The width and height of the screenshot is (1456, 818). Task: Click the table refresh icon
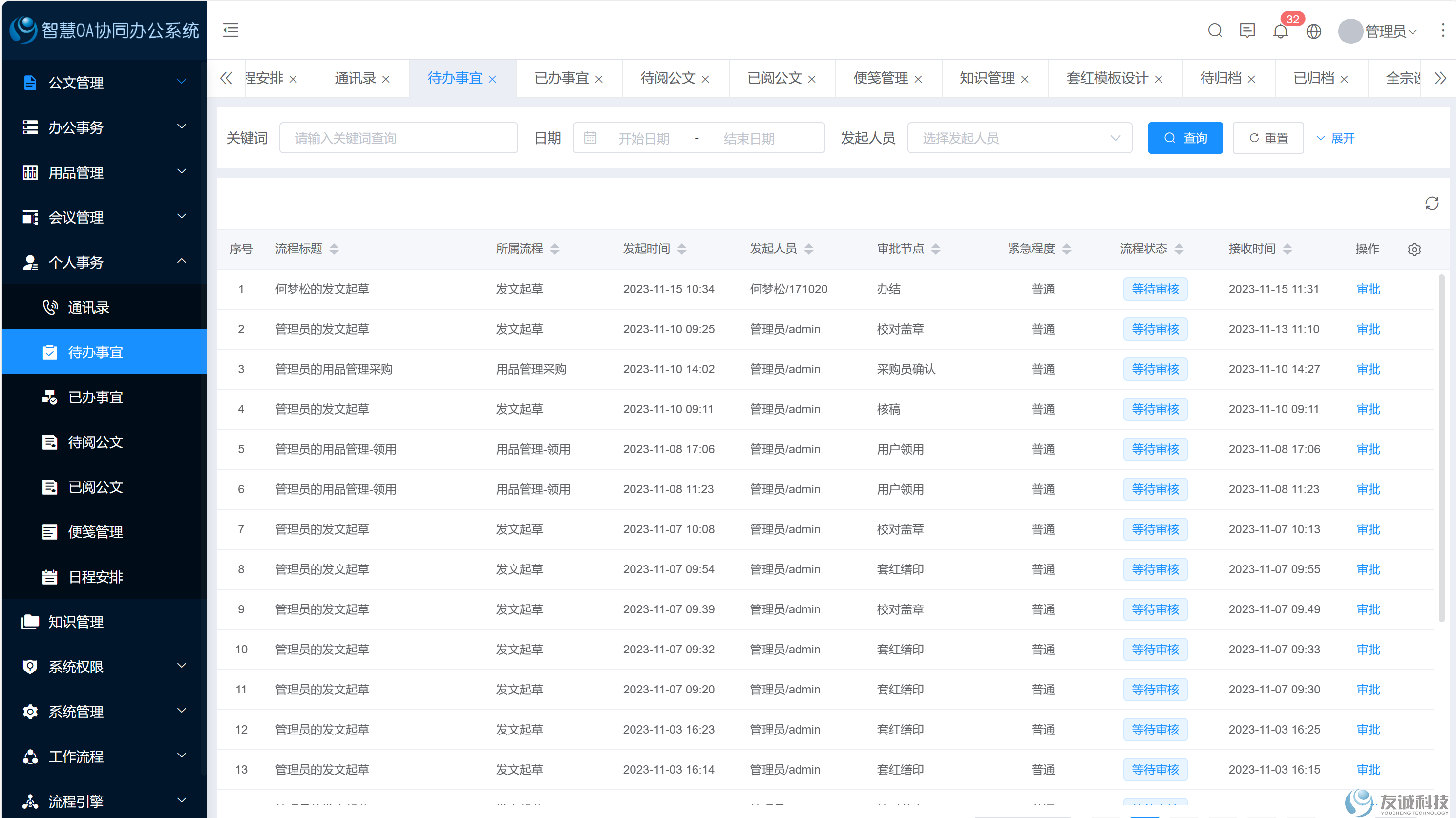pos(1431,204)
